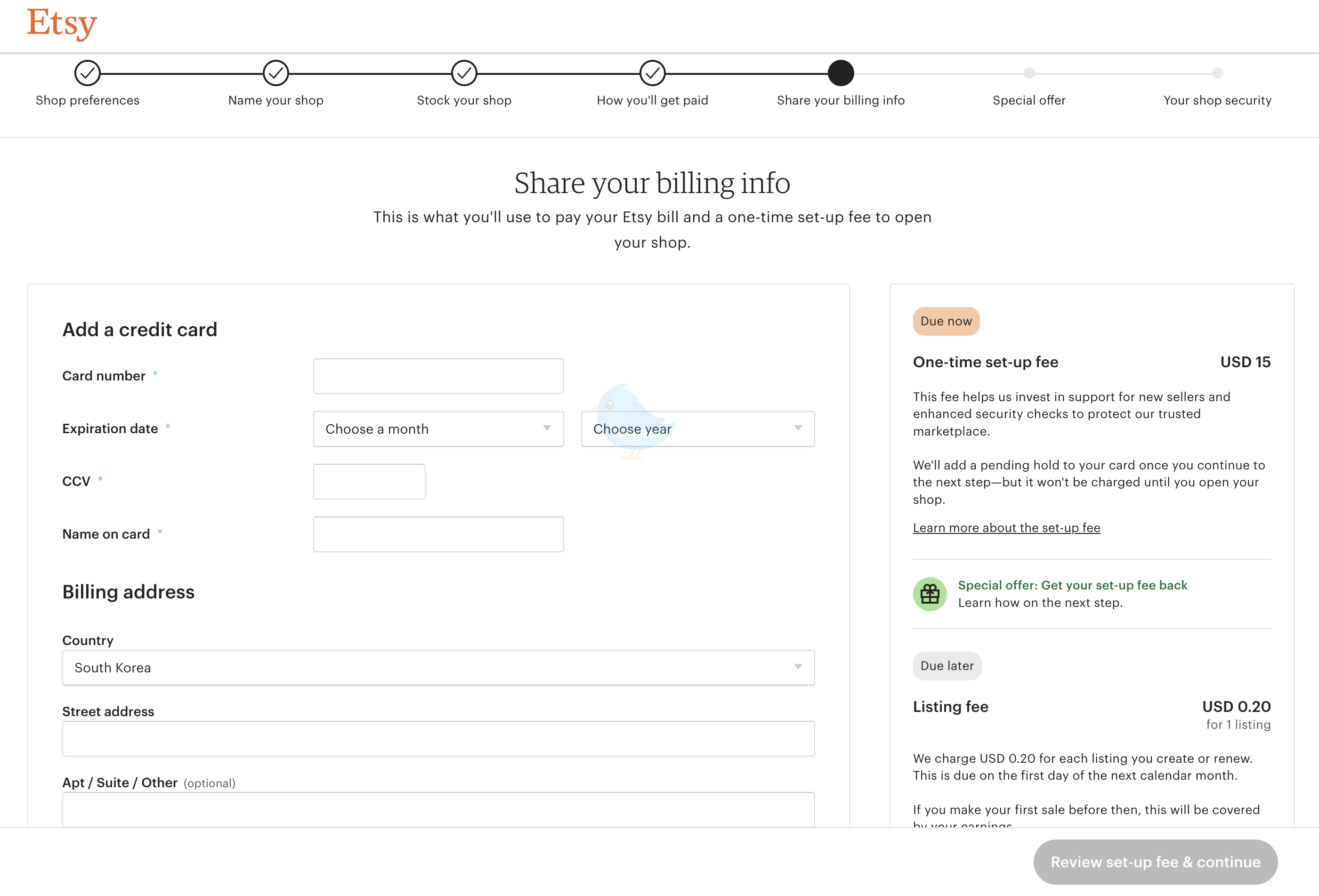1319x896 pixels.
Task: Select the Stock your shop checkmark icon
Action: click(x=464, y=73)
